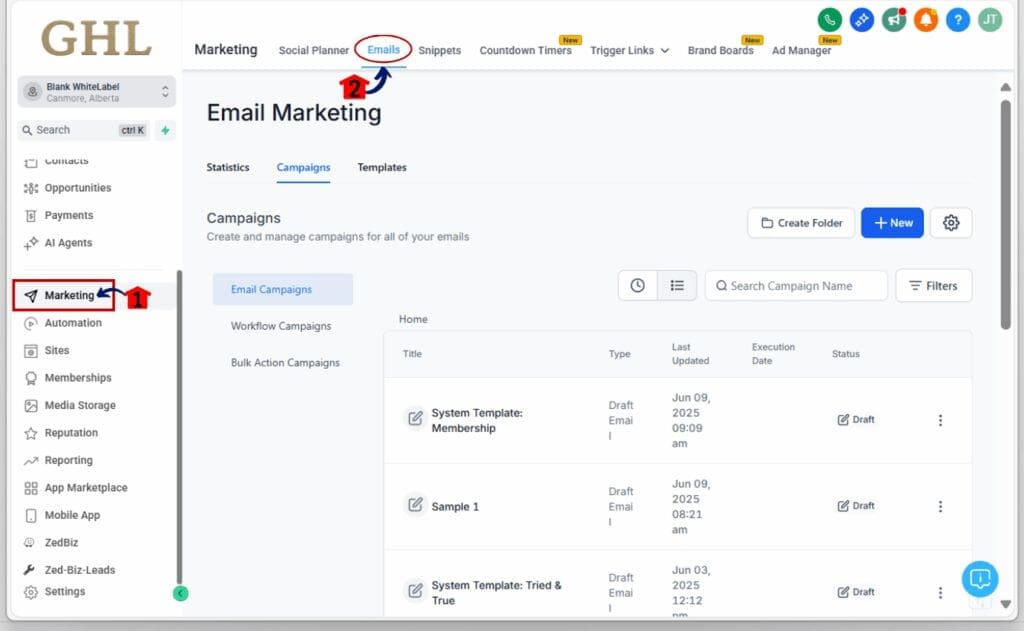
Task: Open the Blank WhiteLabel account switcher
Action: [96, 91]
